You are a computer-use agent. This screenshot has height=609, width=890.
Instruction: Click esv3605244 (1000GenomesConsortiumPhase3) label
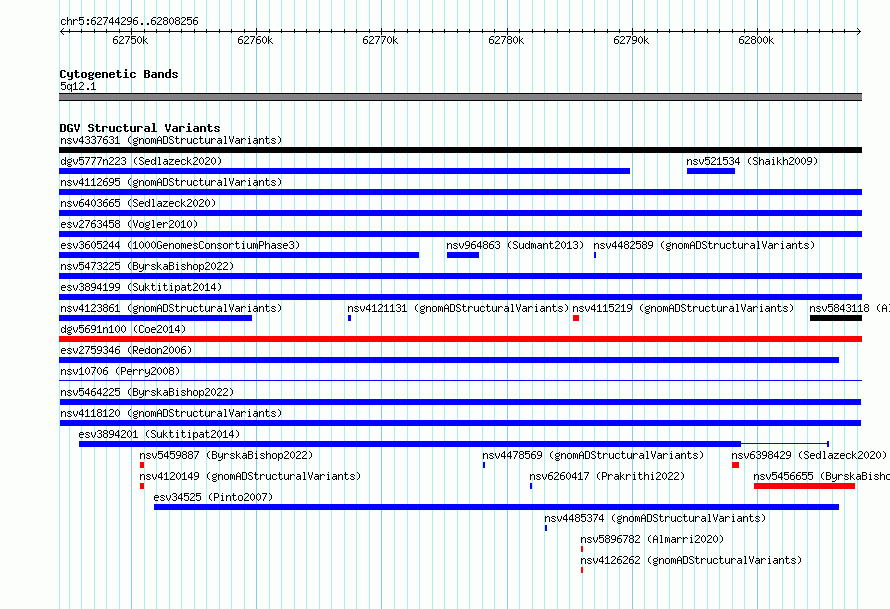(180, 245)
